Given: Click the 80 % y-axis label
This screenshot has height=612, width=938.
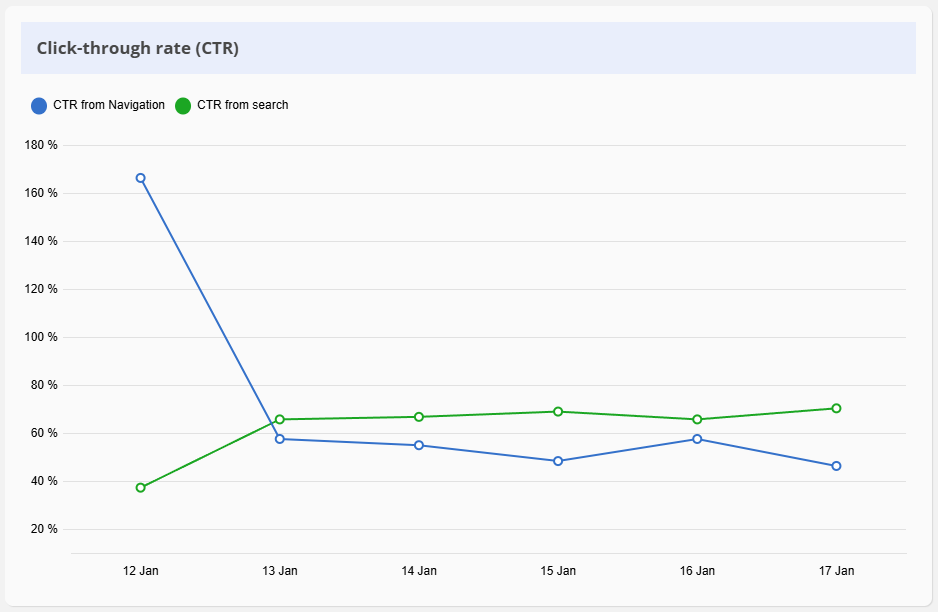Looking at the screenshot, I should [44, 385].
